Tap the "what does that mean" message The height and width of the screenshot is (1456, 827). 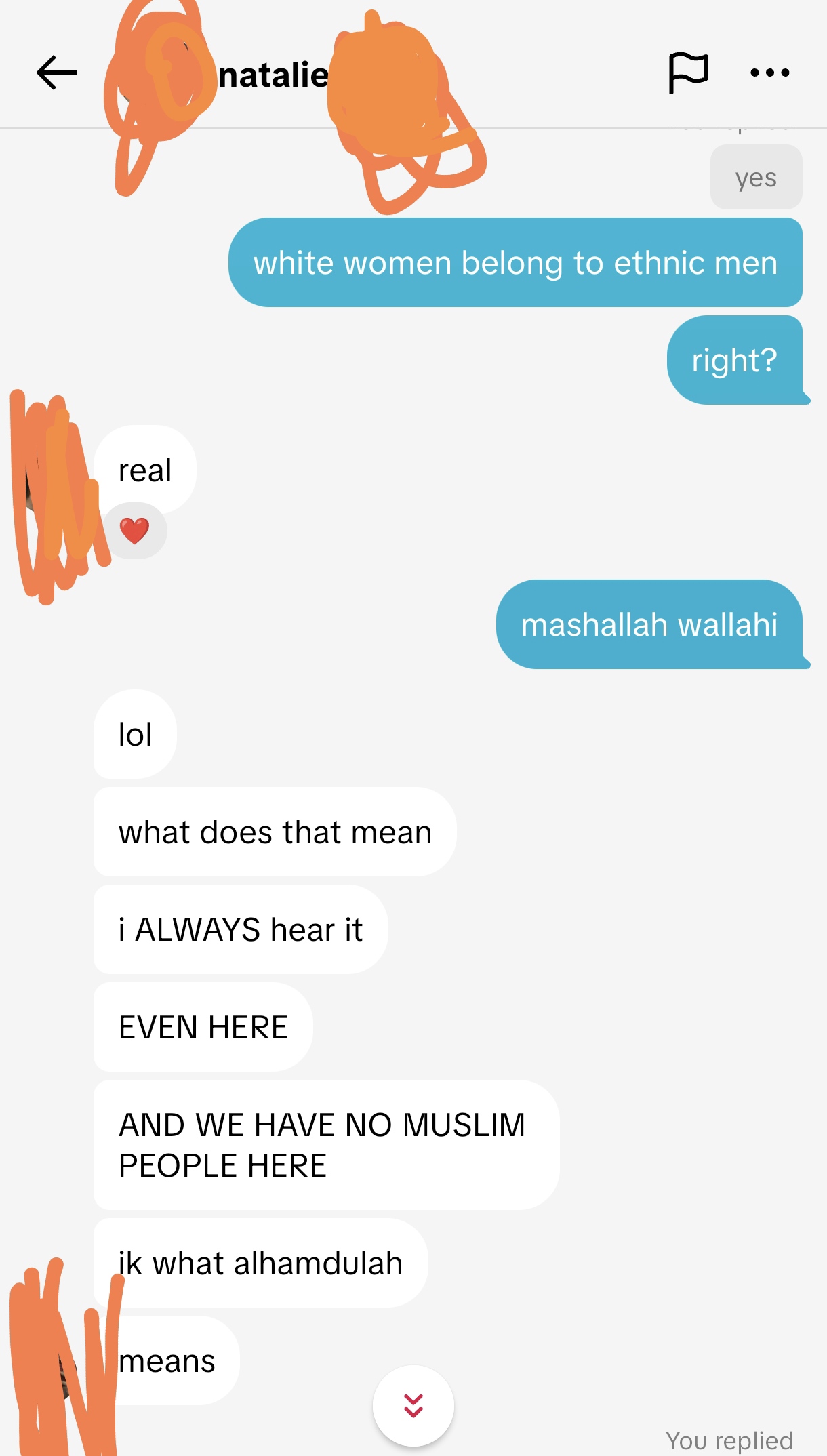pos(275,832)
